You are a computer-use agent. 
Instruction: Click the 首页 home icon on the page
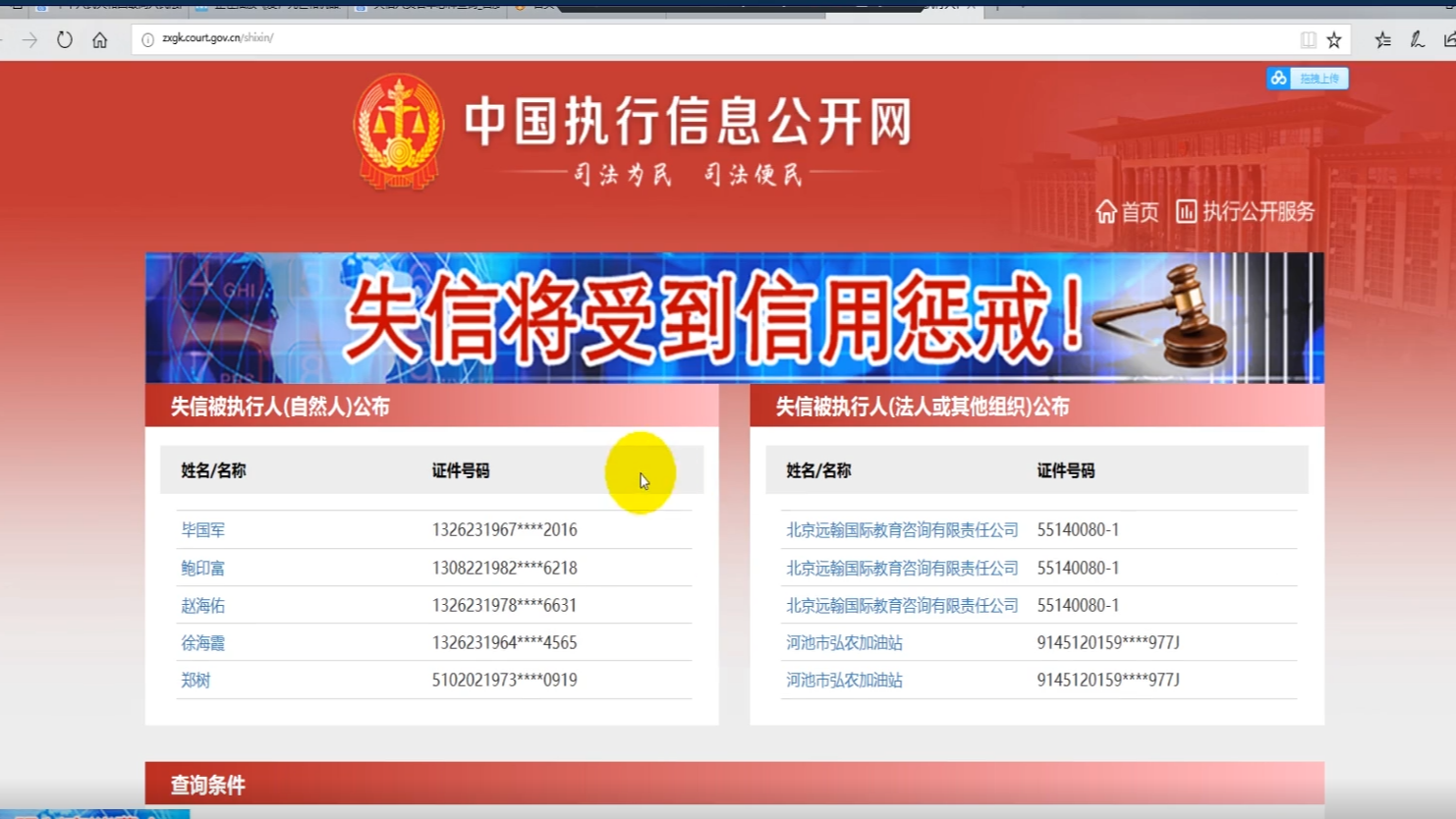coord(1128,212)
